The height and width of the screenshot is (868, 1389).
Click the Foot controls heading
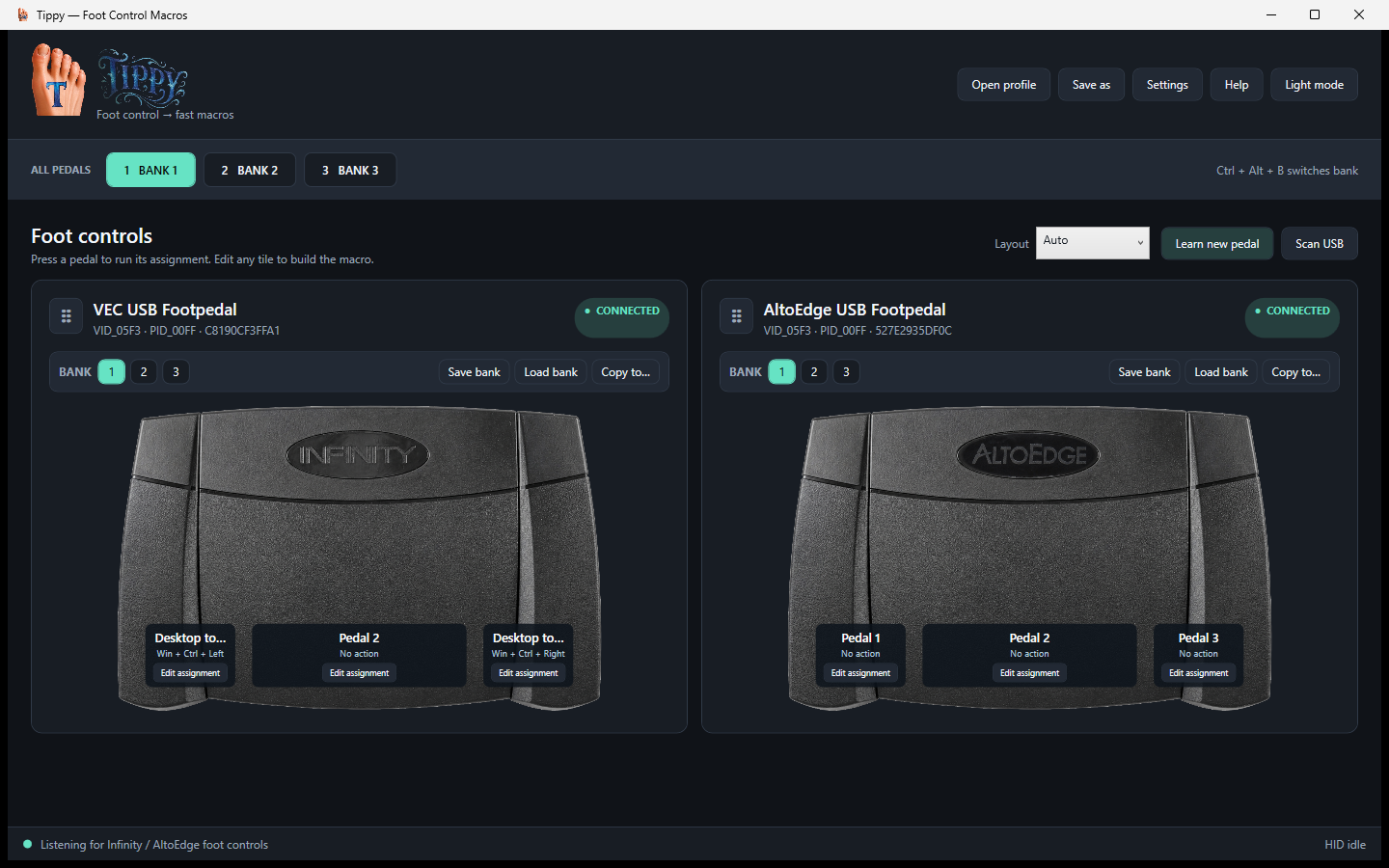pyautogui.click(x=92, y=236)
